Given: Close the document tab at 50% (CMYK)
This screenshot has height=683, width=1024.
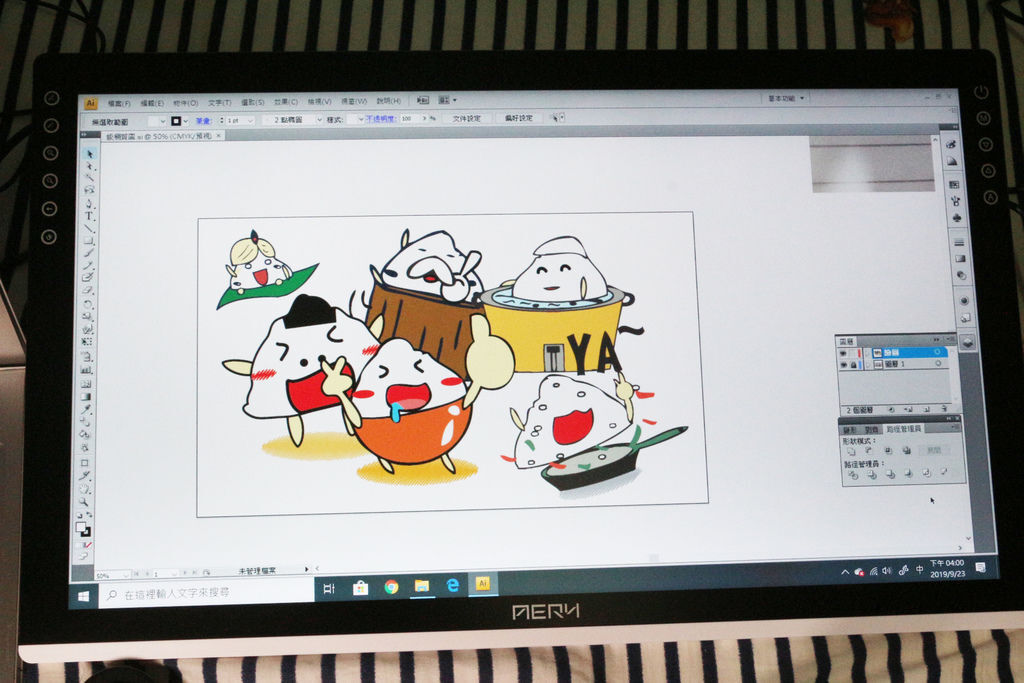Looking at the screenshot, I should click(x=219, y=136).
